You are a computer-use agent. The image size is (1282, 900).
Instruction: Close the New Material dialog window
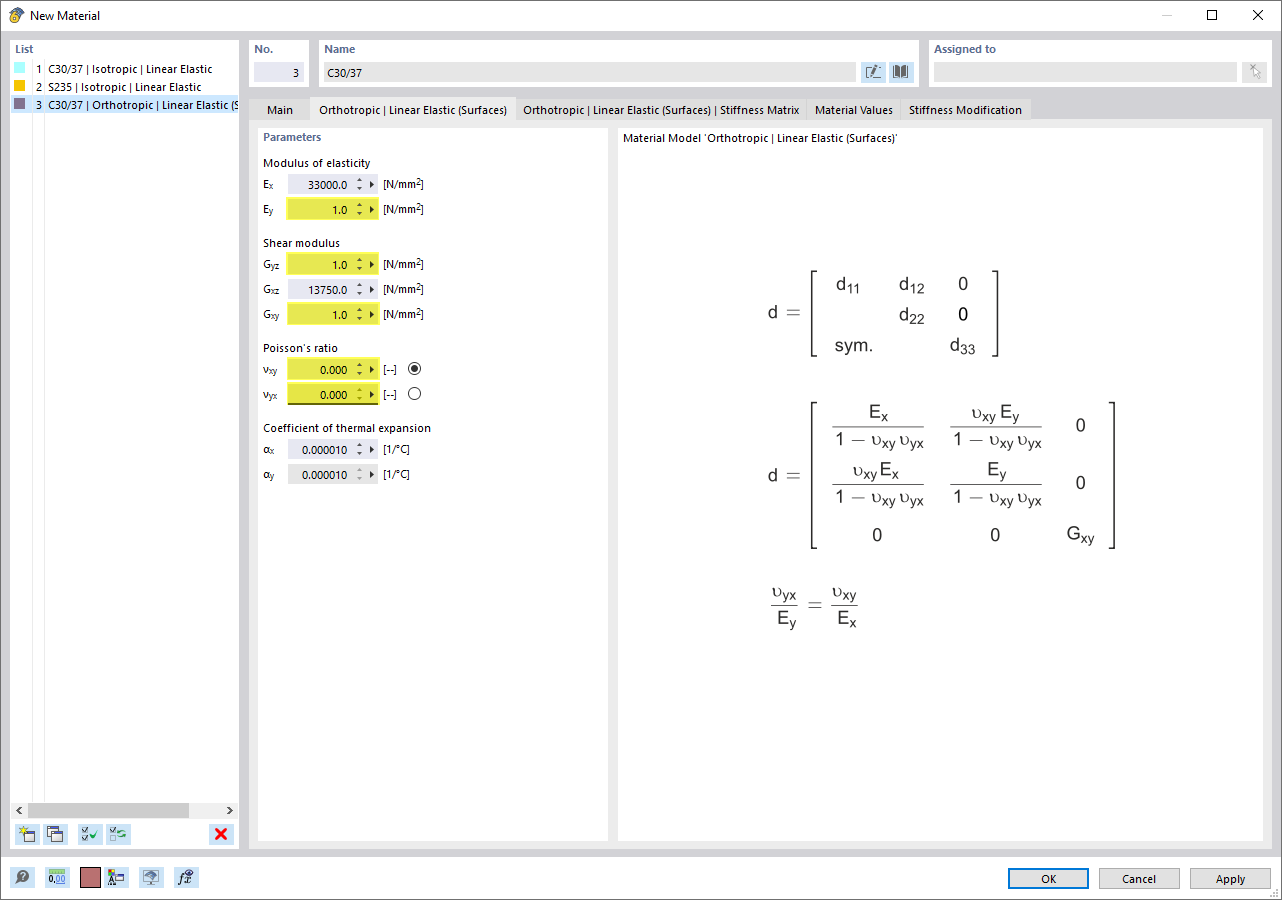1258,15
